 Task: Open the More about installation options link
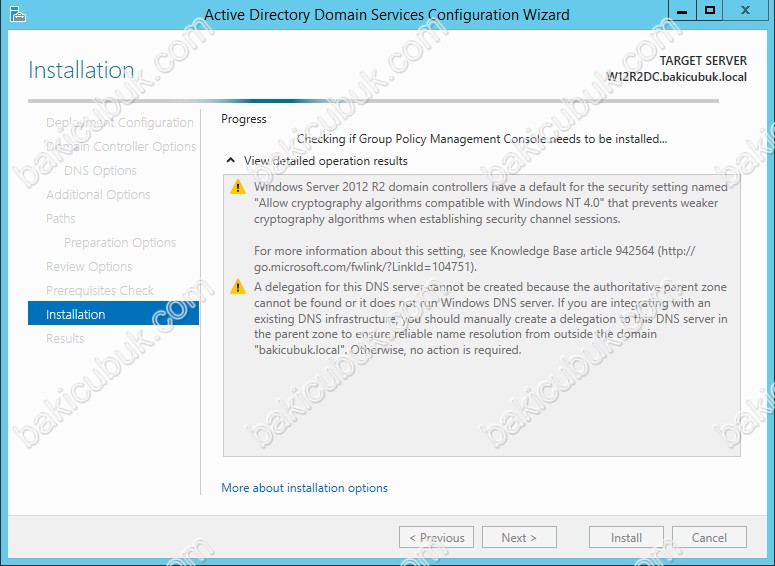[304, 488]
